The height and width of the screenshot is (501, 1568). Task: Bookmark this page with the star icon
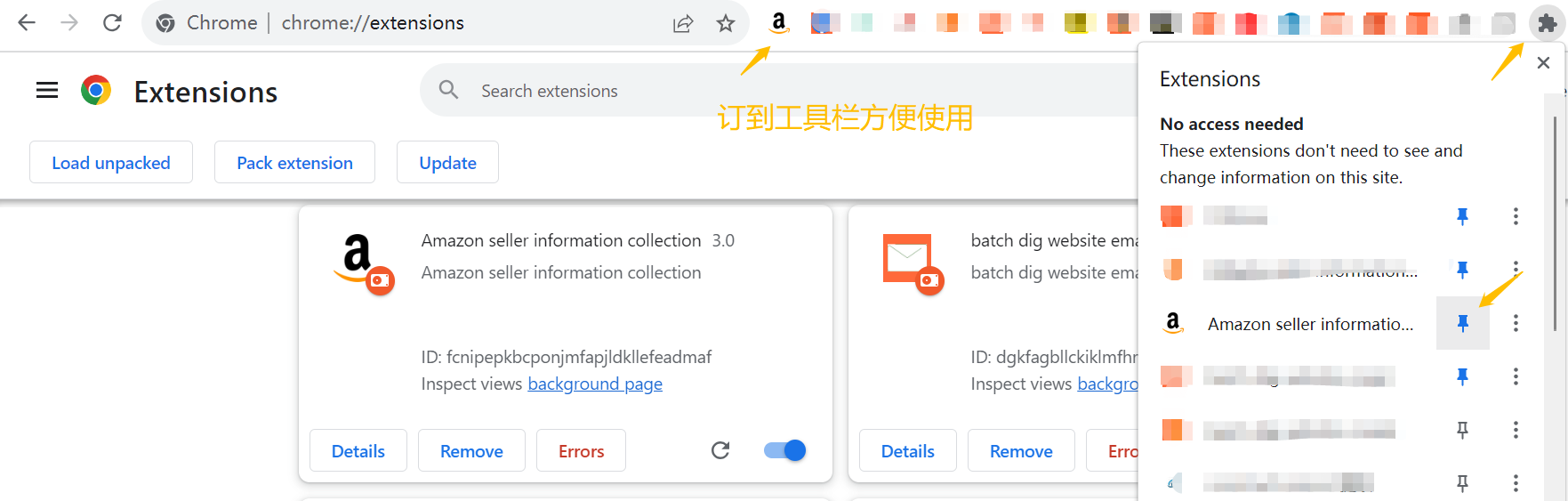pos(726,23)
